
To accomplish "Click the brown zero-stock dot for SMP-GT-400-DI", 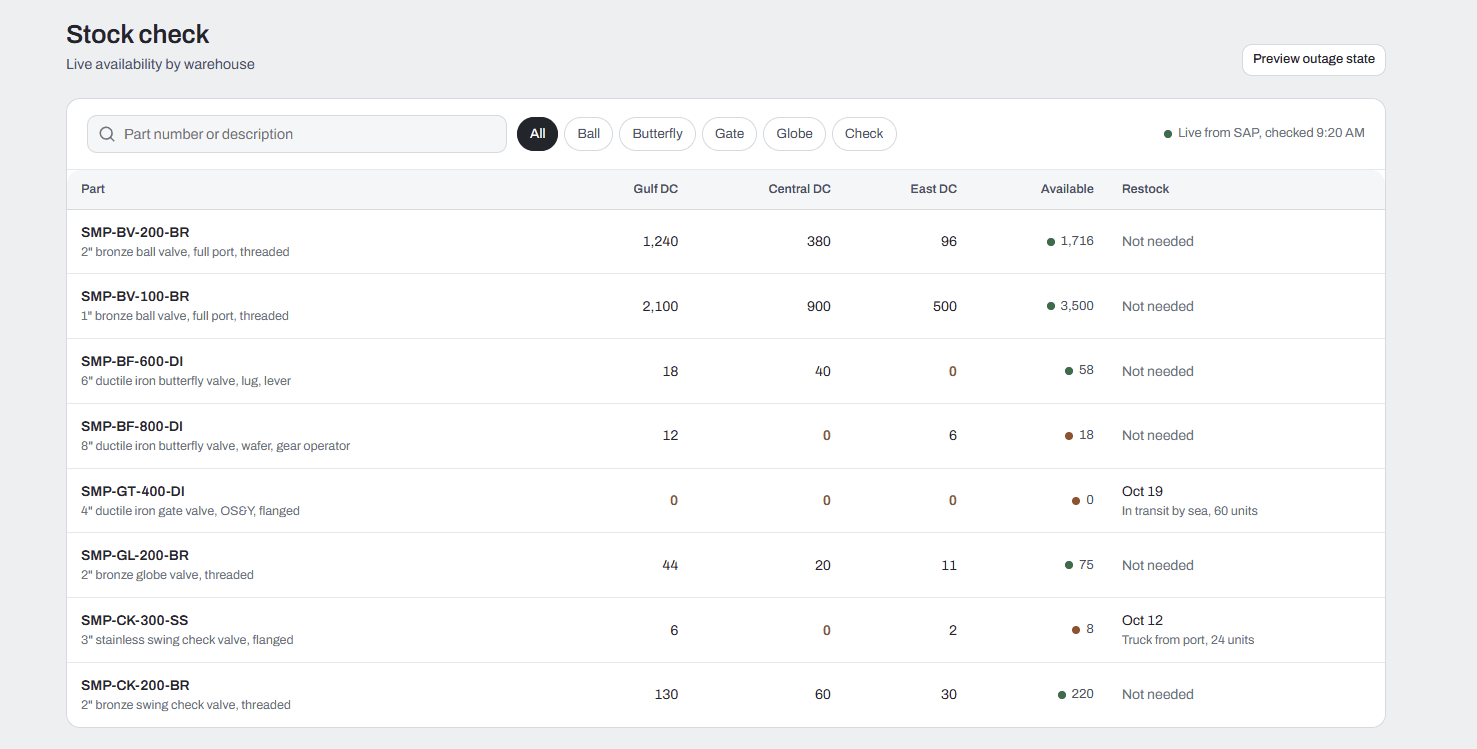I will 1076,501.
